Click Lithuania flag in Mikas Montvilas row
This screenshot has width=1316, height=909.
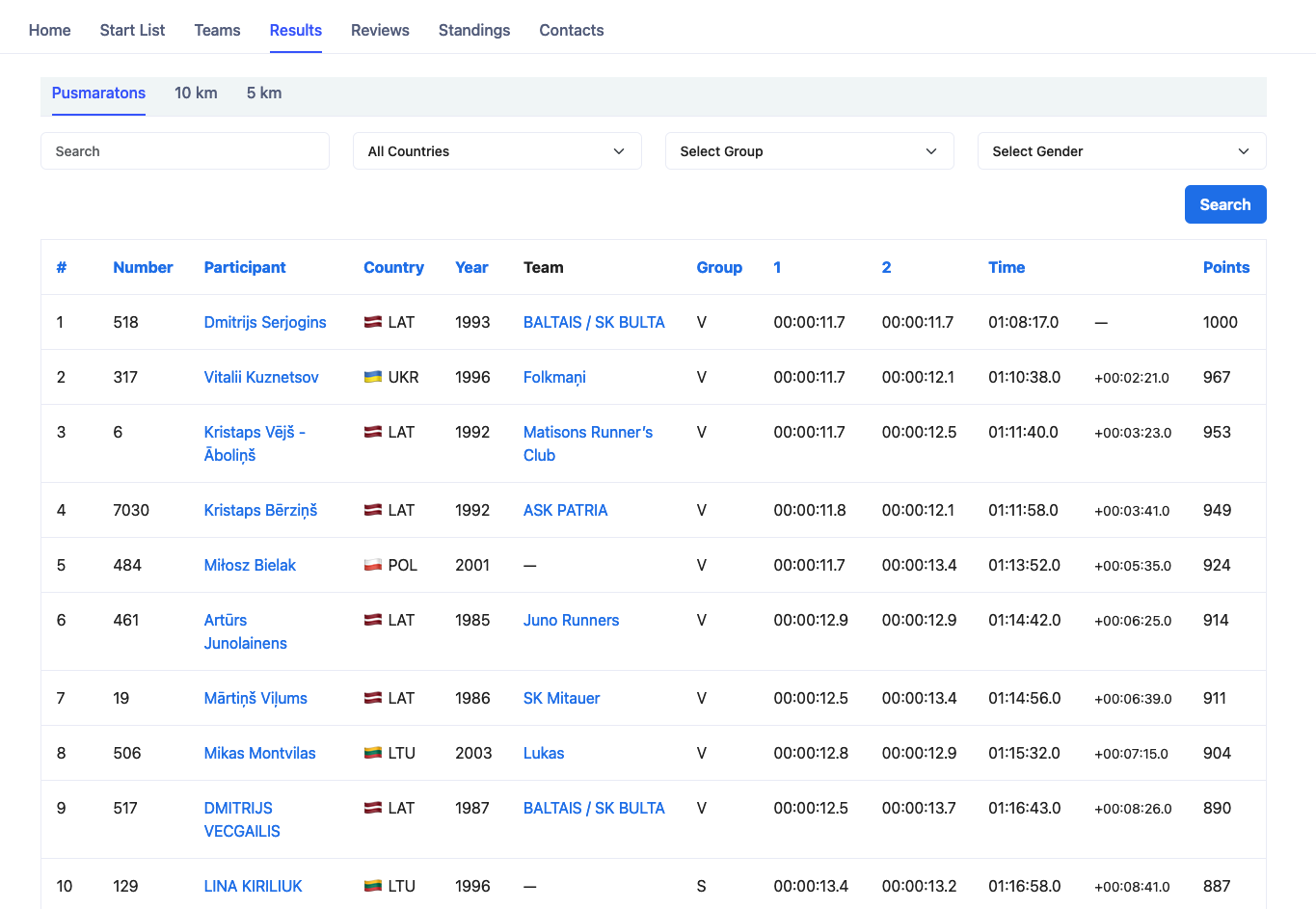tap(372, 753)
